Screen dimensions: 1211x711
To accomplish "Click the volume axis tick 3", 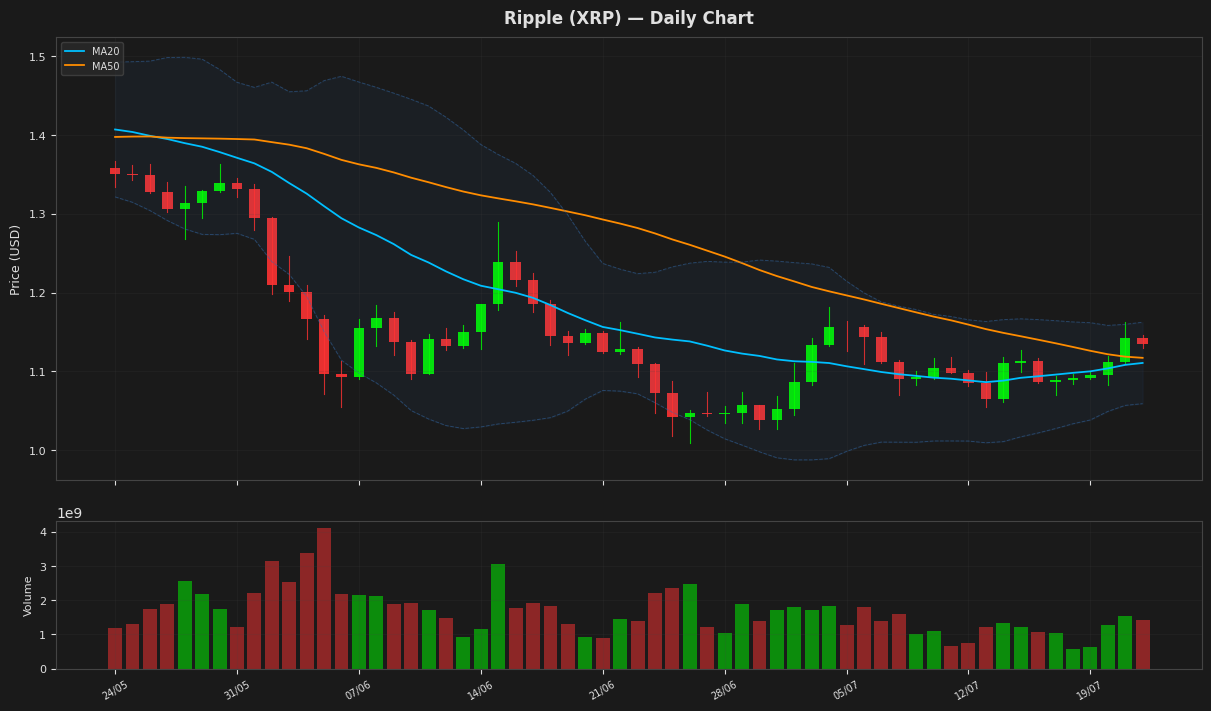I will tap(43, 567).
